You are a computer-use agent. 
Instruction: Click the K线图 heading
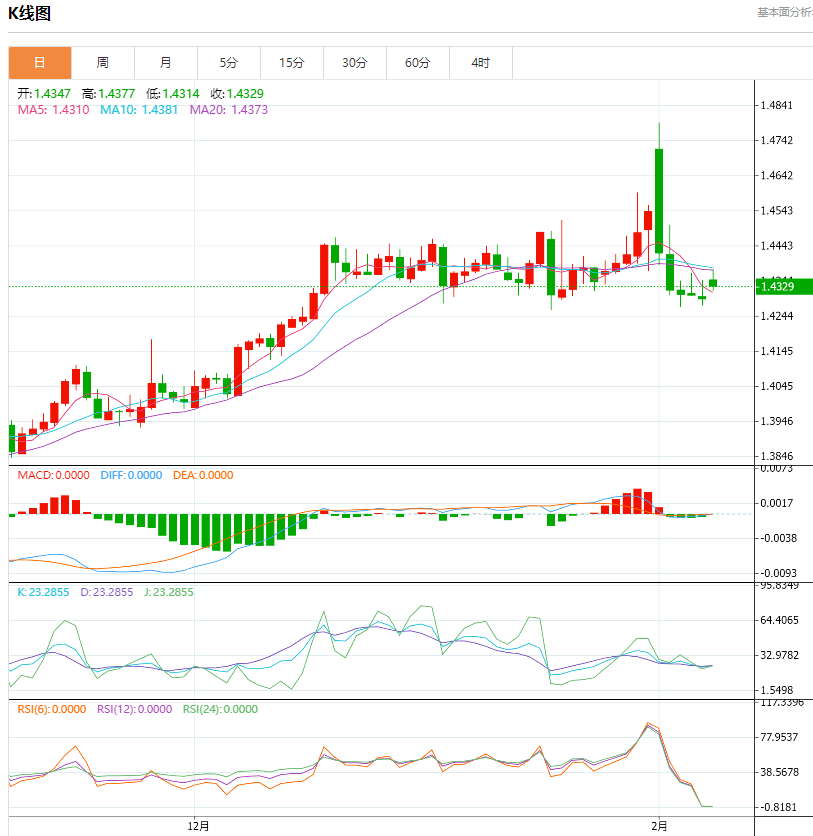tap(29, 13)
